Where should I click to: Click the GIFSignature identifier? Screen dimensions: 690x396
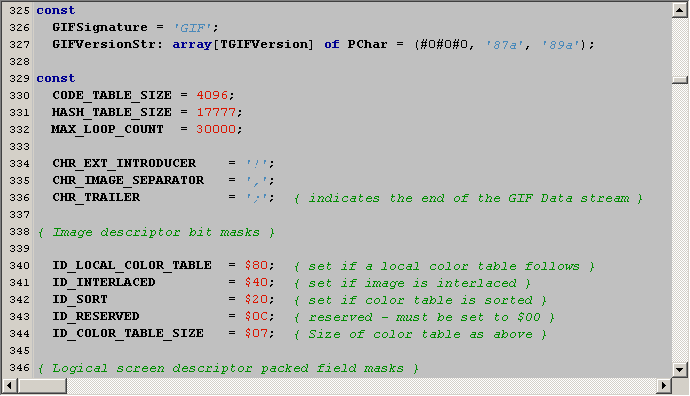100,28
